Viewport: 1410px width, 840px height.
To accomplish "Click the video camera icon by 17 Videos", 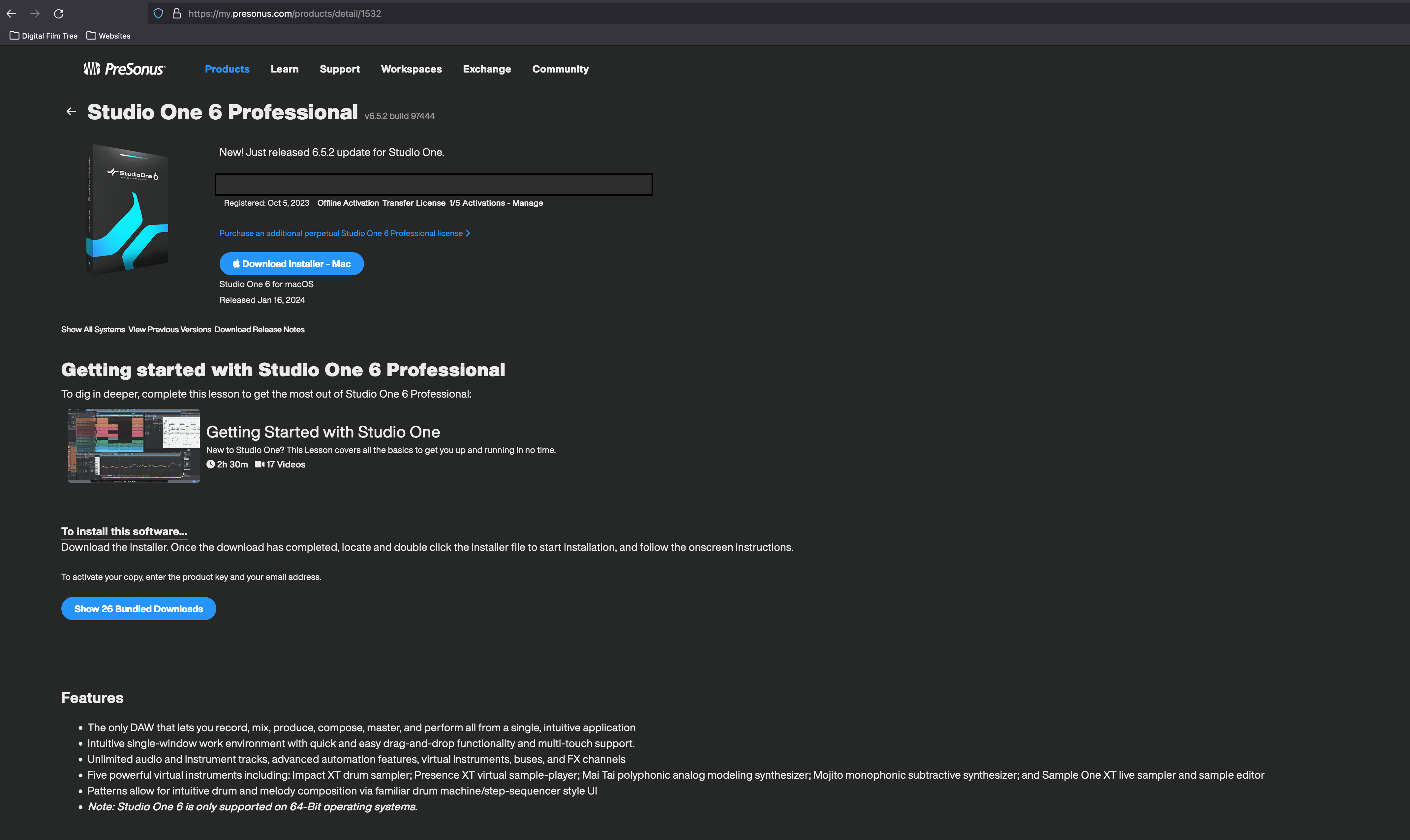I will [259, 464].
